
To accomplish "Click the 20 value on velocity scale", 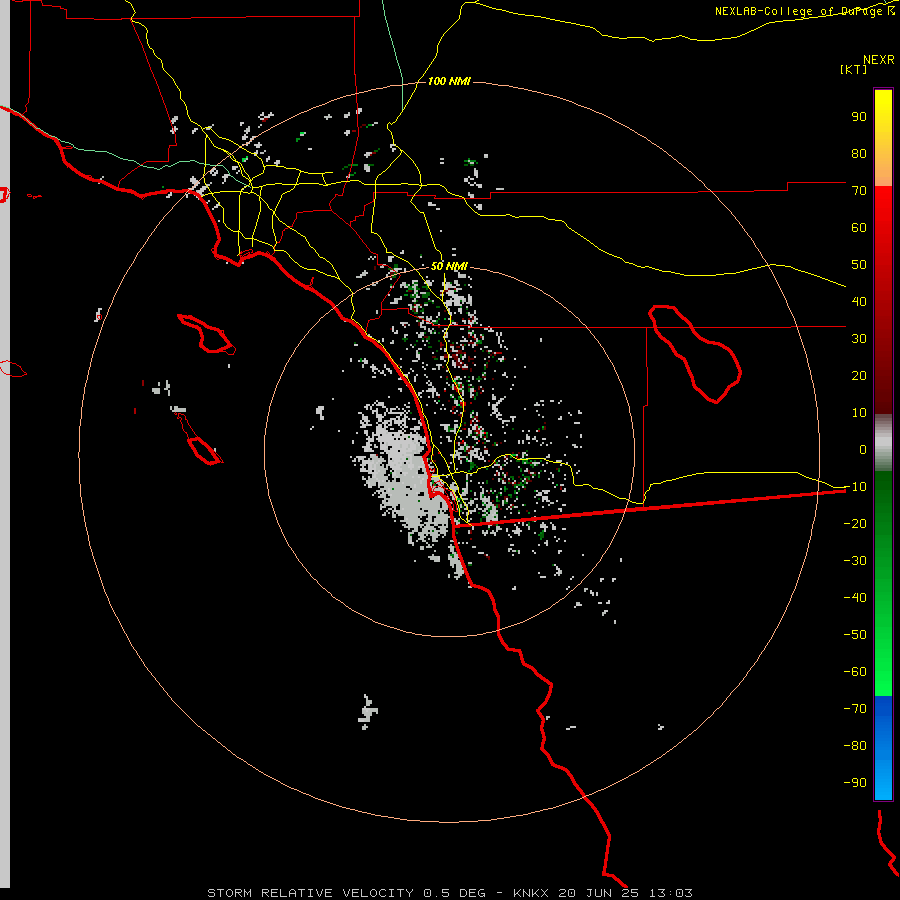I will (x=859, y=375).
